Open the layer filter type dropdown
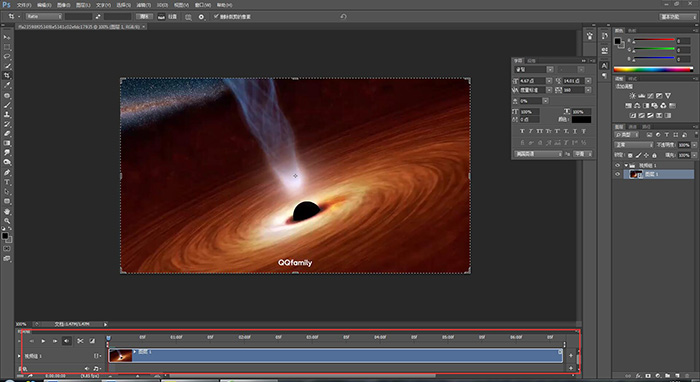This screenshot has height=382, width=700. [628, 135]
